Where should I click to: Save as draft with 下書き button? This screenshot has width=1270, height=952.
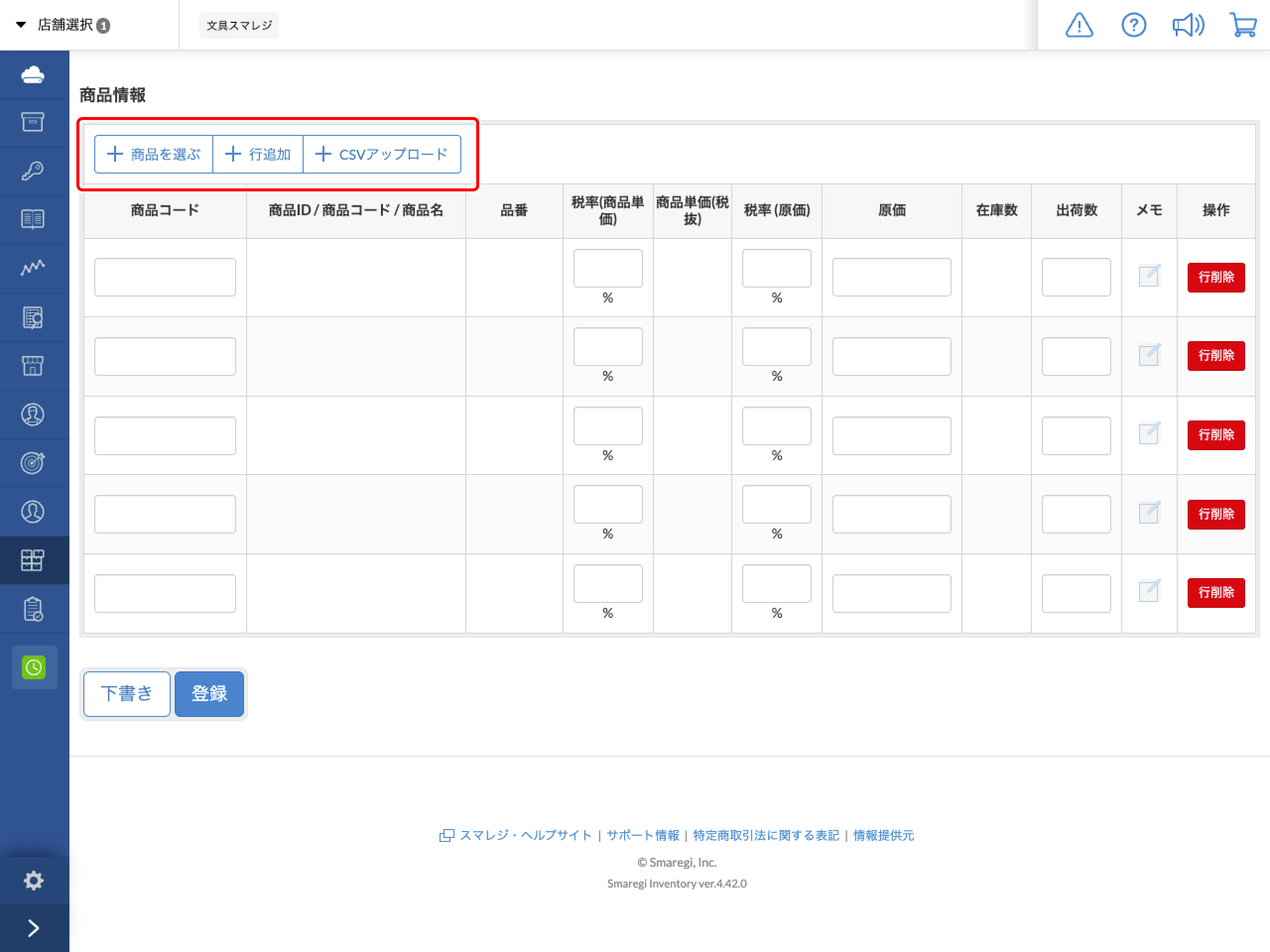click(x=127, y=694)
